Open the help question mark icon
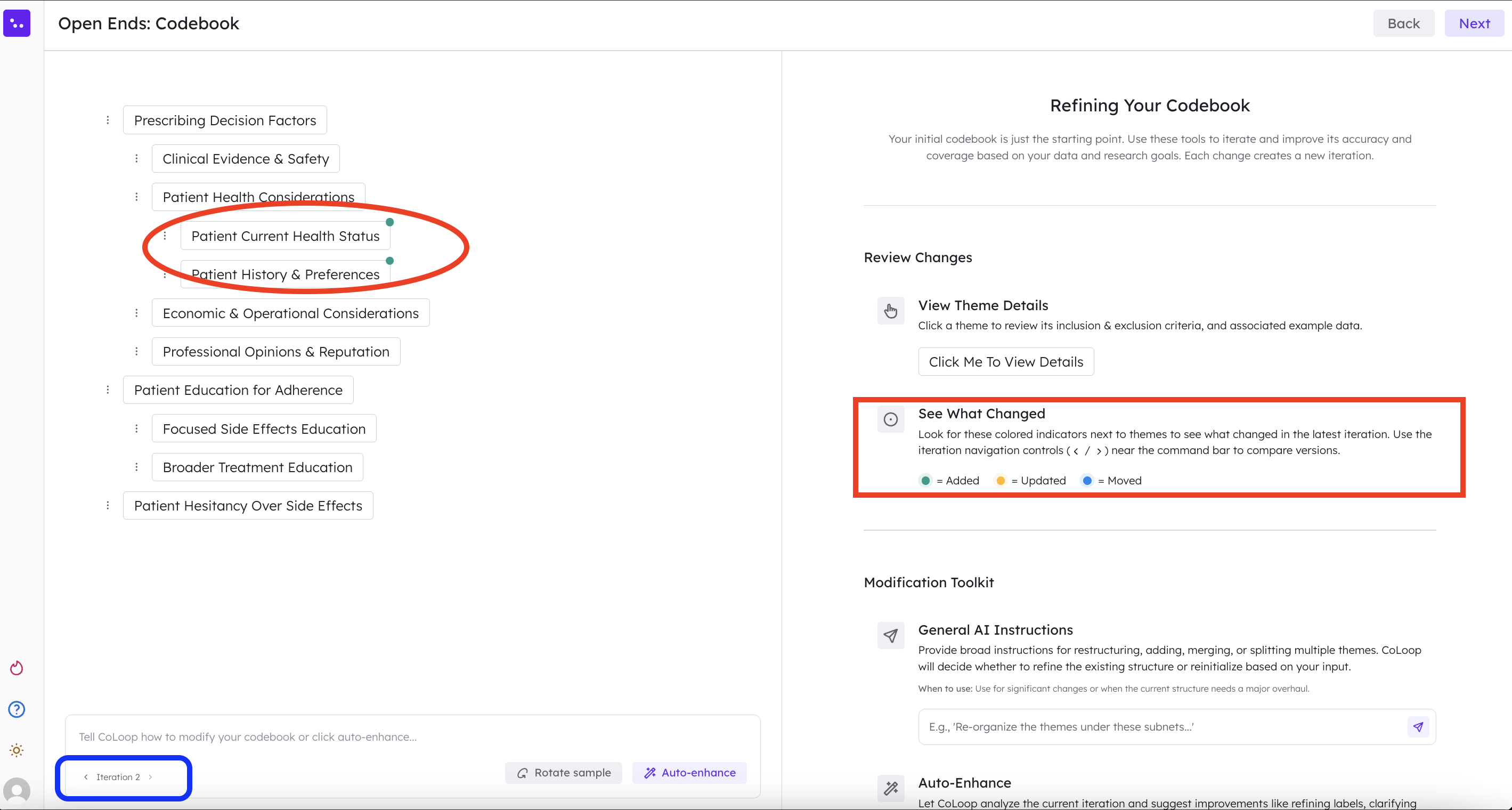The height and width of the screenshot is (810, 1512). point(17,709)
